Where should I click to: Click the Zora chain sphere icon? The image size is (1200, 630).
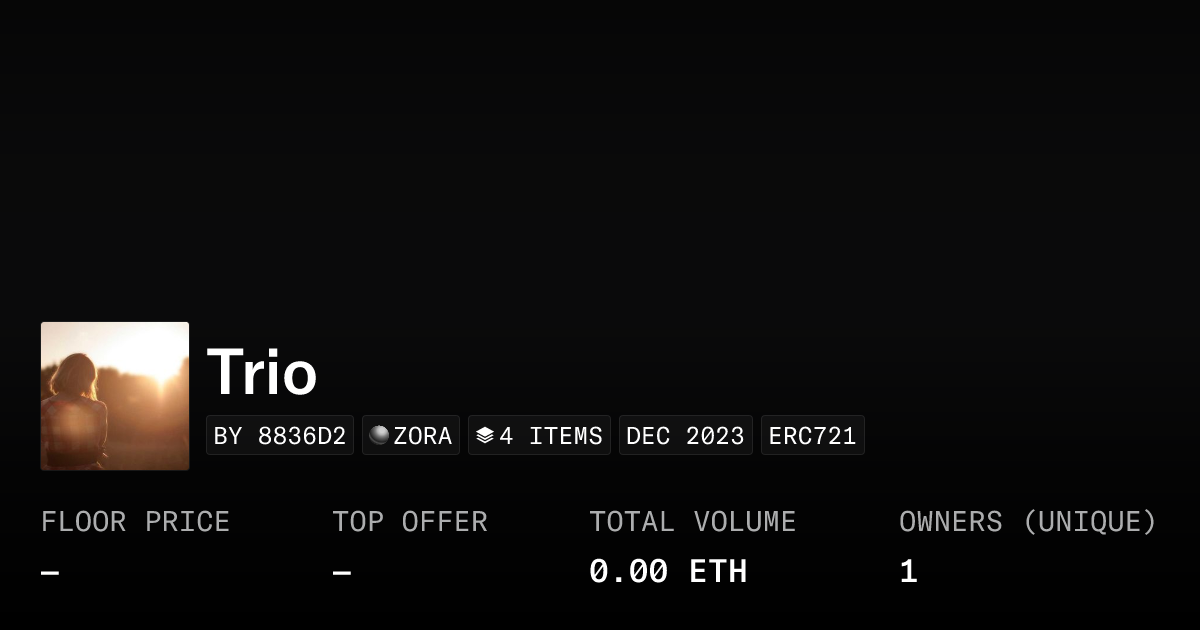tap(379, 435)
